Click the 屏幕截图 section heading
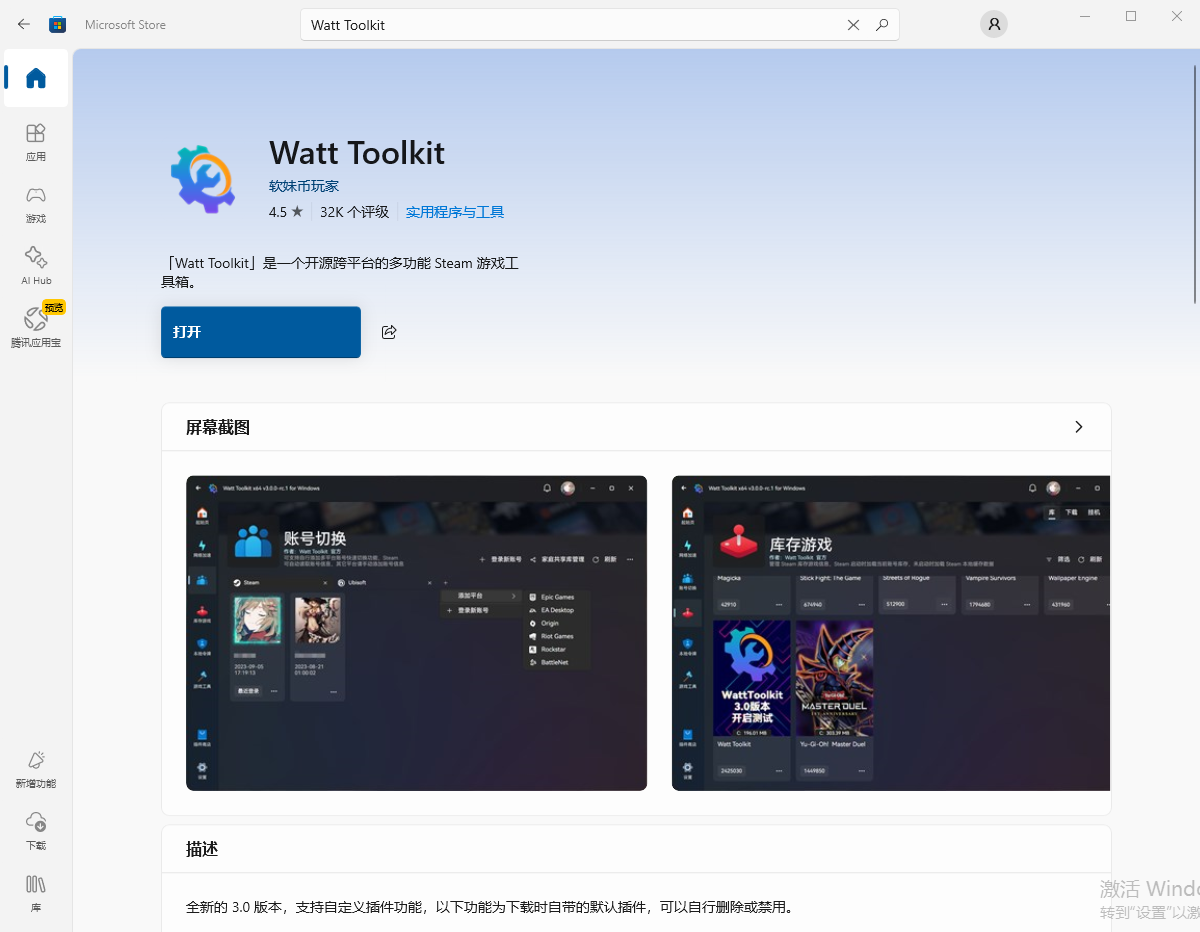The image size is (1200, 932). [x=218, y=427]
